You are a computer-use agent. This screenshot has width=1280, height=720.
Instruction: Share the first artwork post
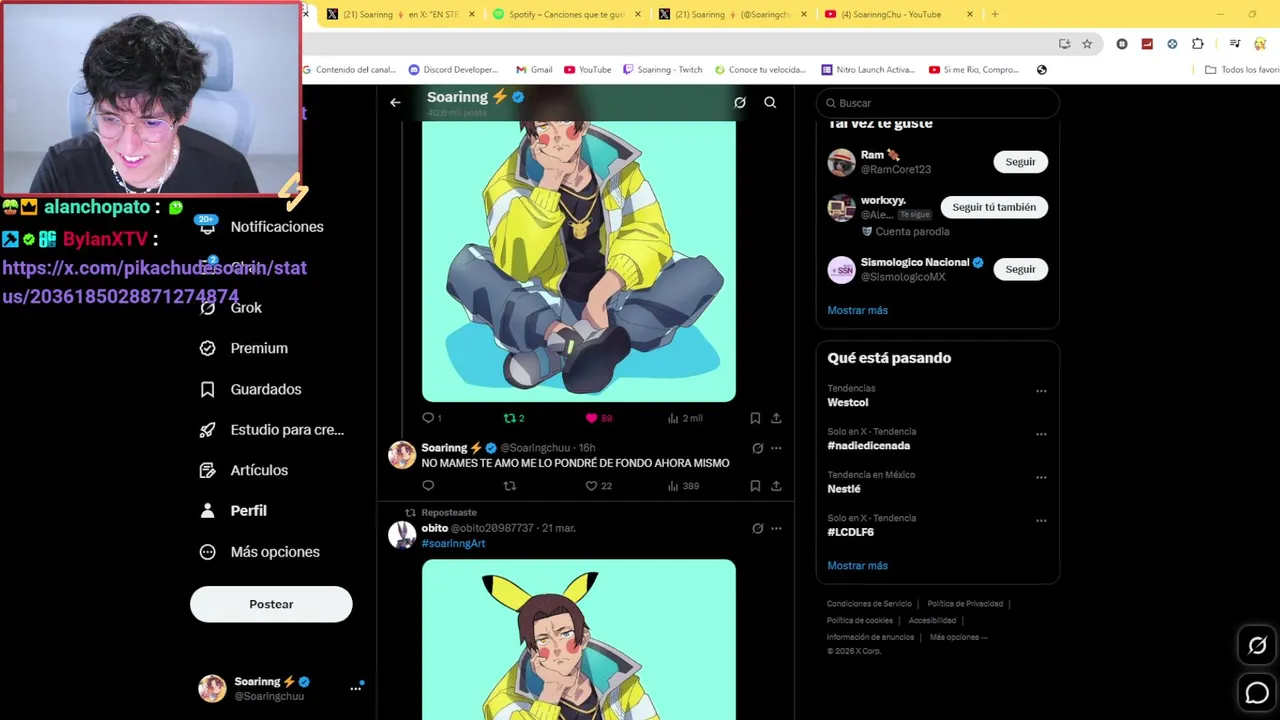click(x=776, y=418)
